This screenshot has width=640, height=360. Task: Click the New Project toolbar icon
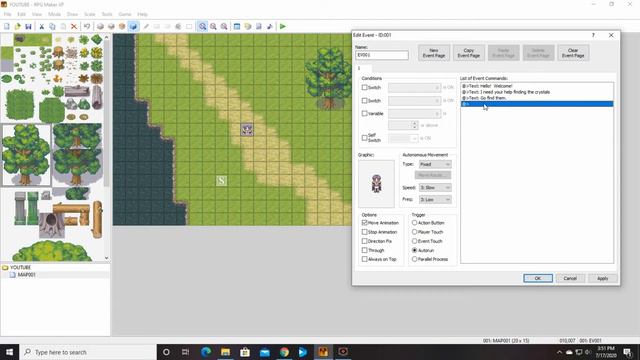tap(7, 27)
